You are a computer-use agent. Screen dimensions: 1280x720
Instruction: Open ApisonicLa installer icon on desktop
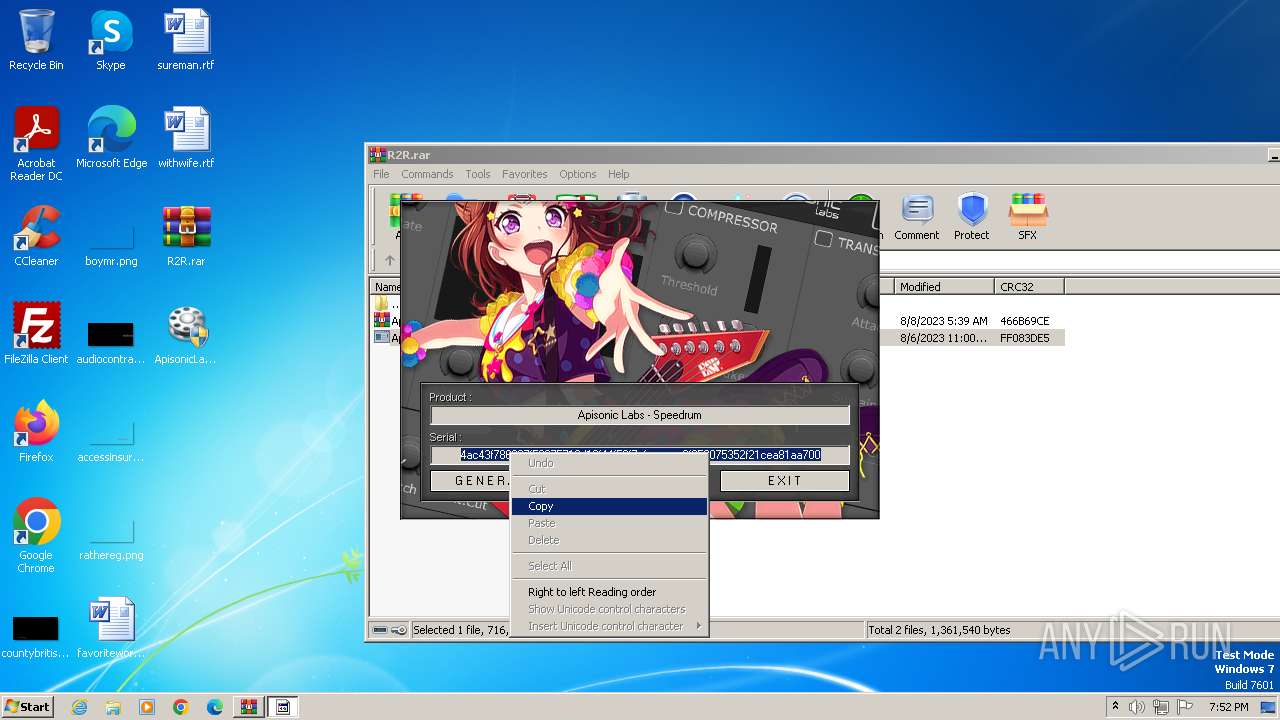click(x=186, y=334)
